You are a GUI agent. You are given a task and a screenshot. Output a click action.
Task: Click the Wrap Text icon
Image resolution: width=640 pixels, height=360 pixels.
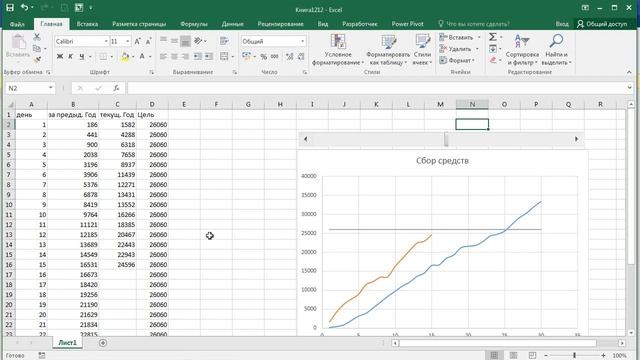224,41
